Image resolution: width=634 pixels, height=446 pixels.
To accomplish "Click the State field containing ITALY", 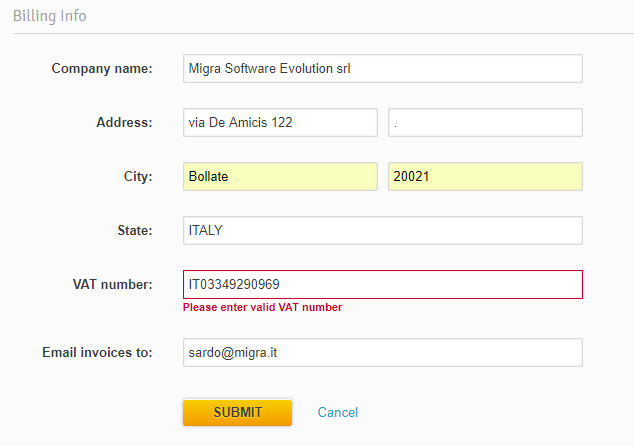I will pyautogui.click(x=383, y=230).
